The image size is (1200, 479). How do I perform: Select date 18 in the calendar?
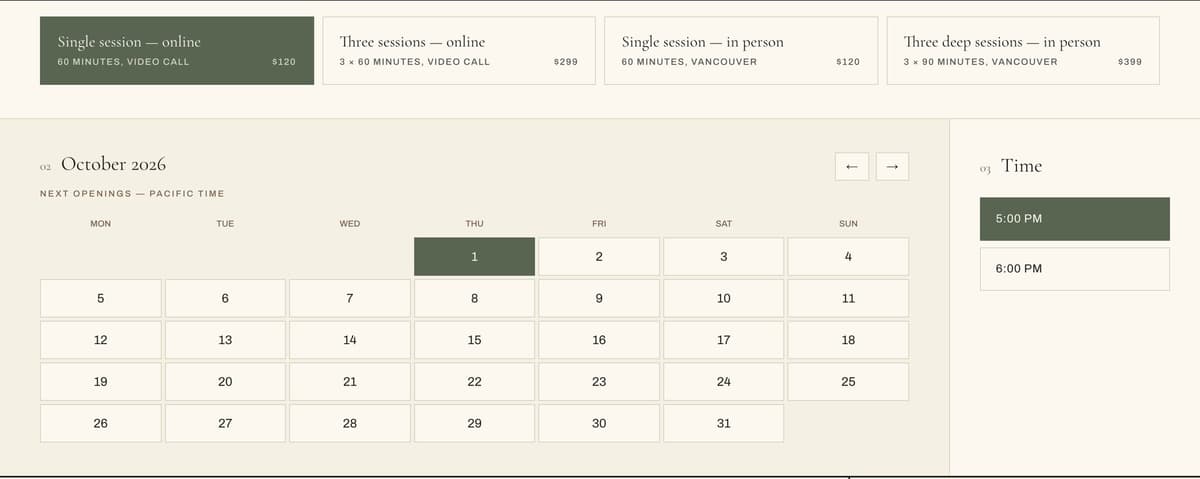click(x=848, y=340)
